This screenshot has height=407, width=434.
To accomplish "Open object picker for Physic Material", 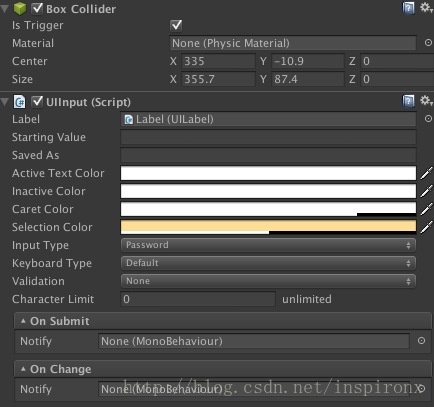I will point(428,43).
